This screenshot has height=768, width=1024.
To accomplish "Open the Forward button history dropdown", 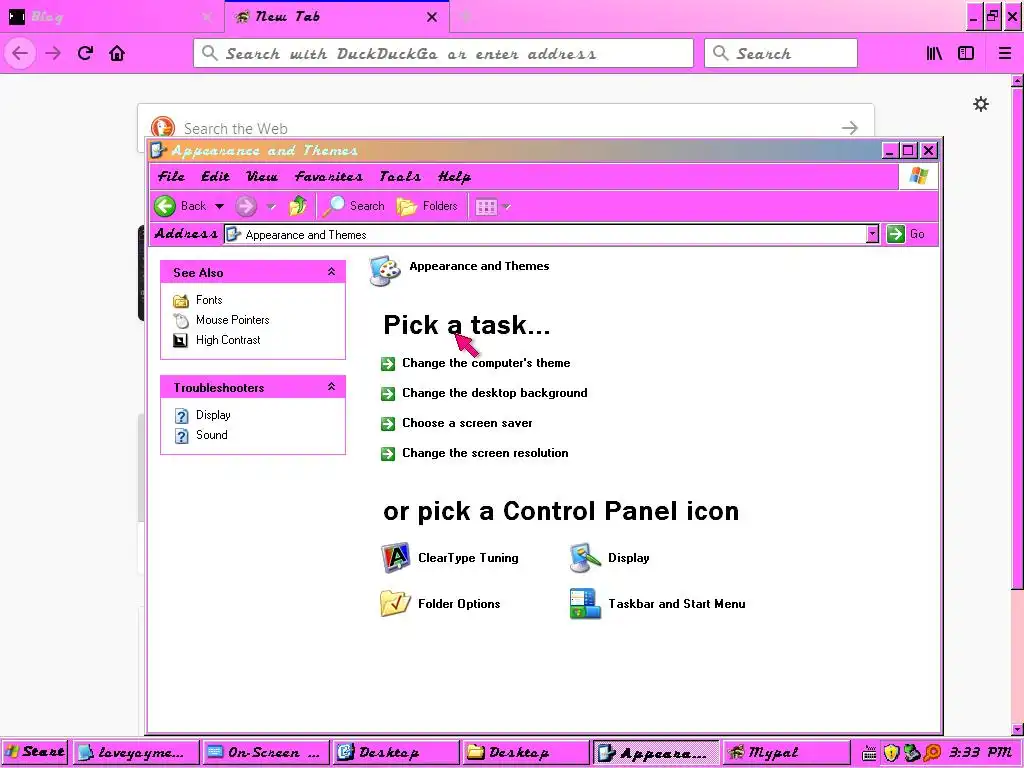I will tap(271, 207).
